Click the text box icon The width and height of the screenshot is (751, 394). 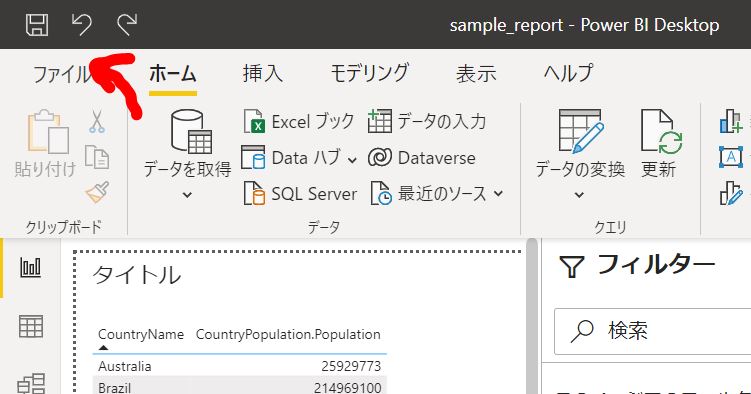[x=731, y=157]
